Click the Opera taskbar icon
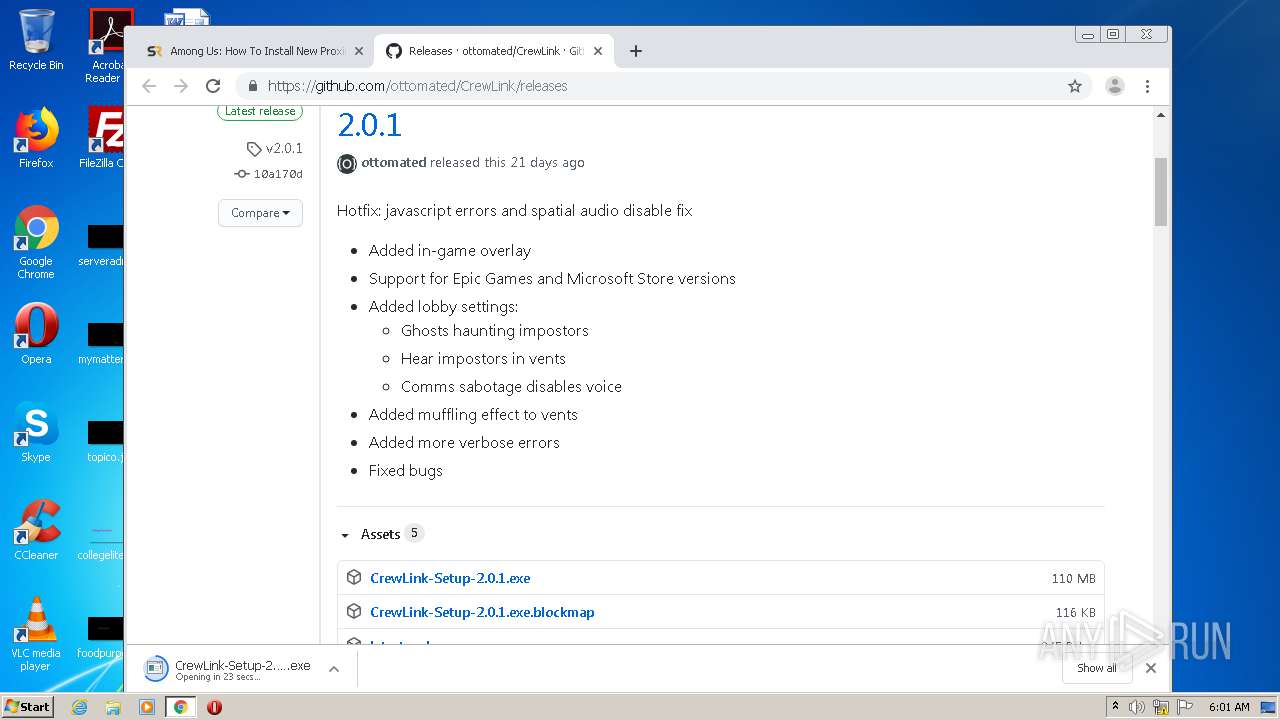 point(214,707)
